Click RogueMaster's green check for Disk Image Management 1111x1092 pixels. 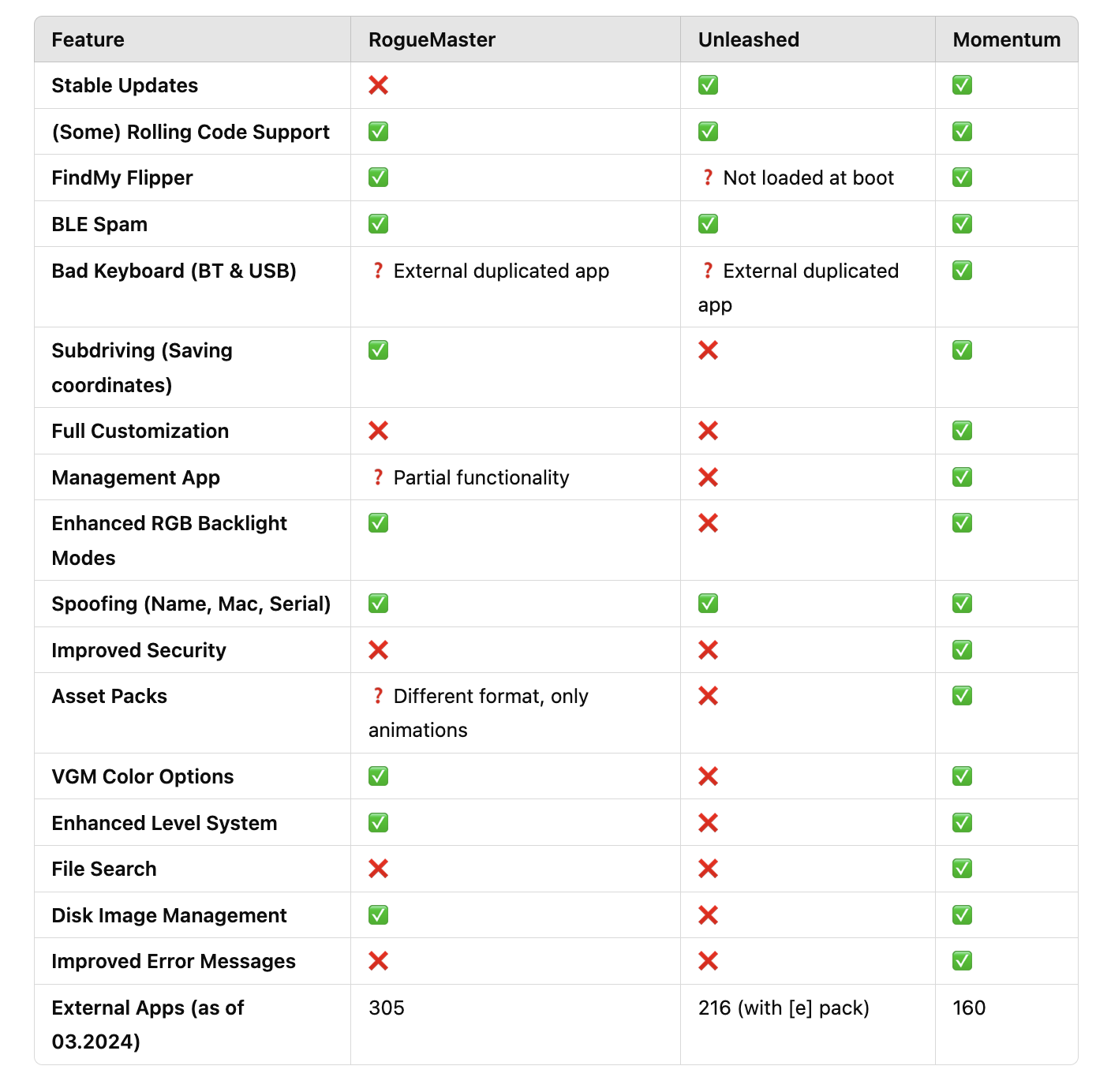378,915
